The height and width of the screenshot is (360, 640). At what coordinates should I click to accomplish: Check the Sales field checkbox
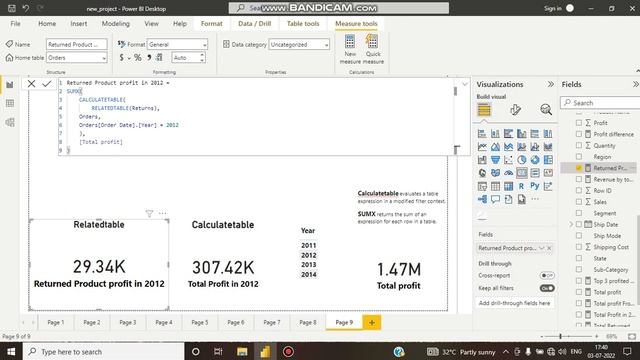(x=579, y=202)
